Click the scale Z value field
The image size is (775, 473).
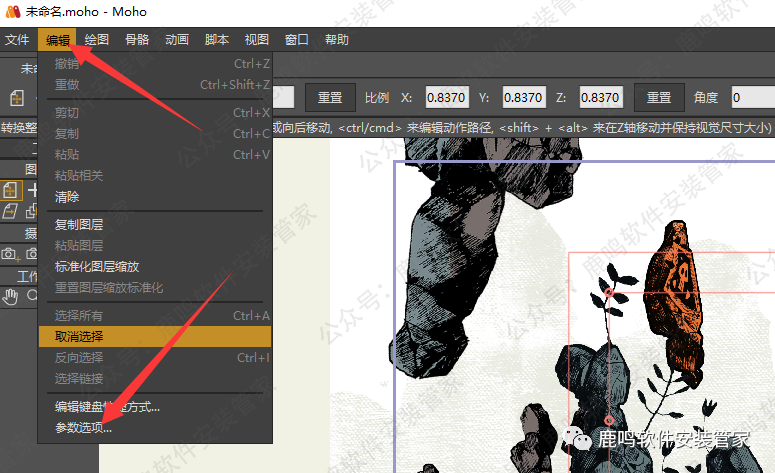coord(600,98)
